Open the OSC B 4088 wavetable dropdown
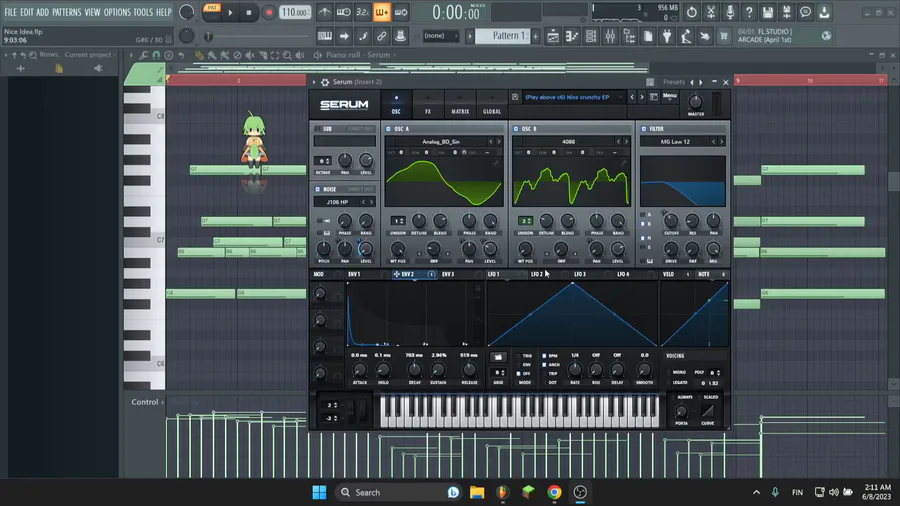Viewport: 900px width, 506px height. coord(568,141)
